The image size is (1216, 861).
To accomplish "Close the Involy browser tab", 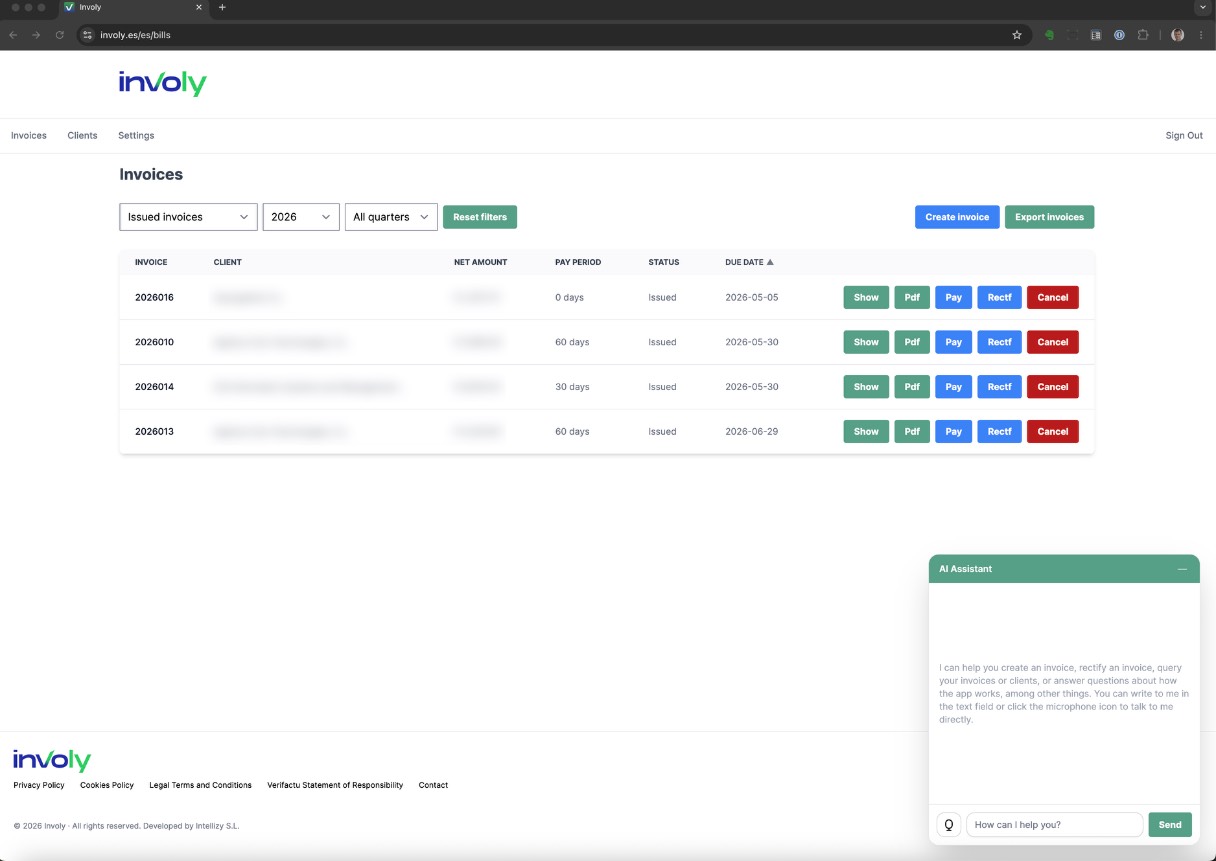I will point(197,7).
